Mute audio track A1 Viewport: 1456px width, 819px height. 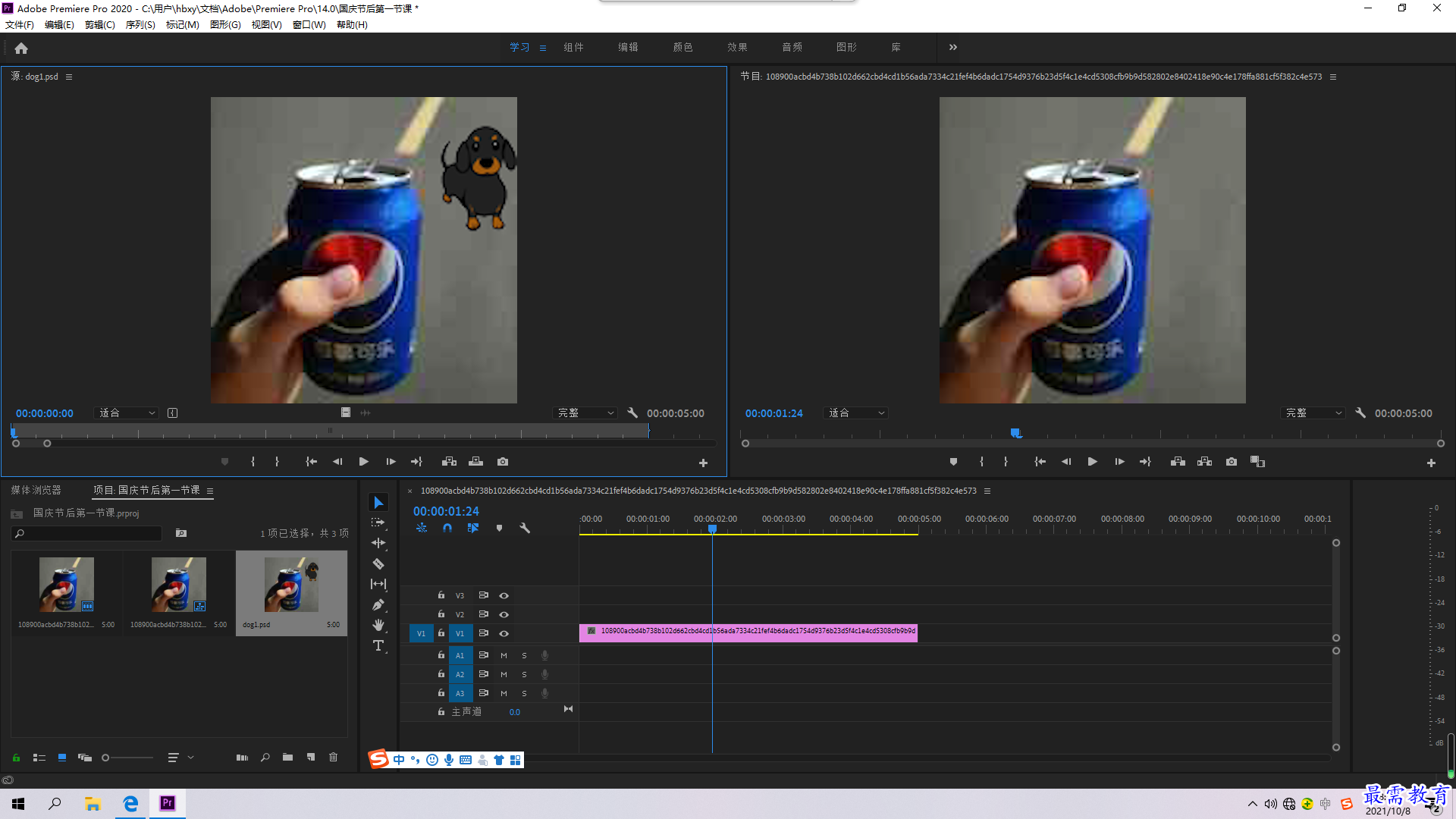click(x=504, y=656)
